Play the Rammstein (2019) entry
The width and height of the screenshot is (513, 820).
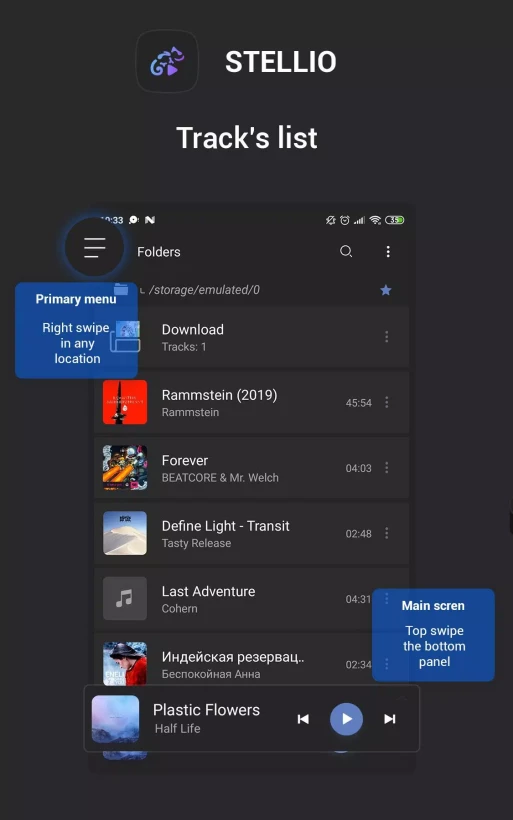(252, 402)
